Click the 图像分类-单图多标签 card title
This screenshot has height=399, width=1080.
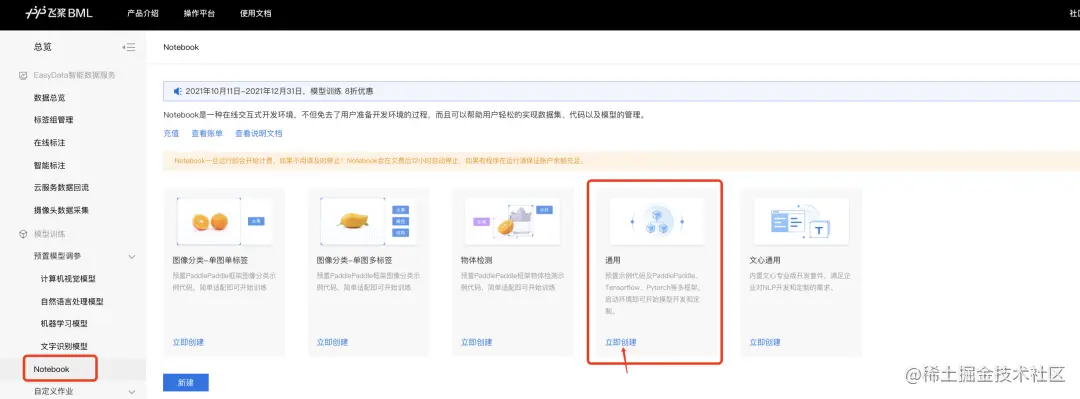pos(354,260)
